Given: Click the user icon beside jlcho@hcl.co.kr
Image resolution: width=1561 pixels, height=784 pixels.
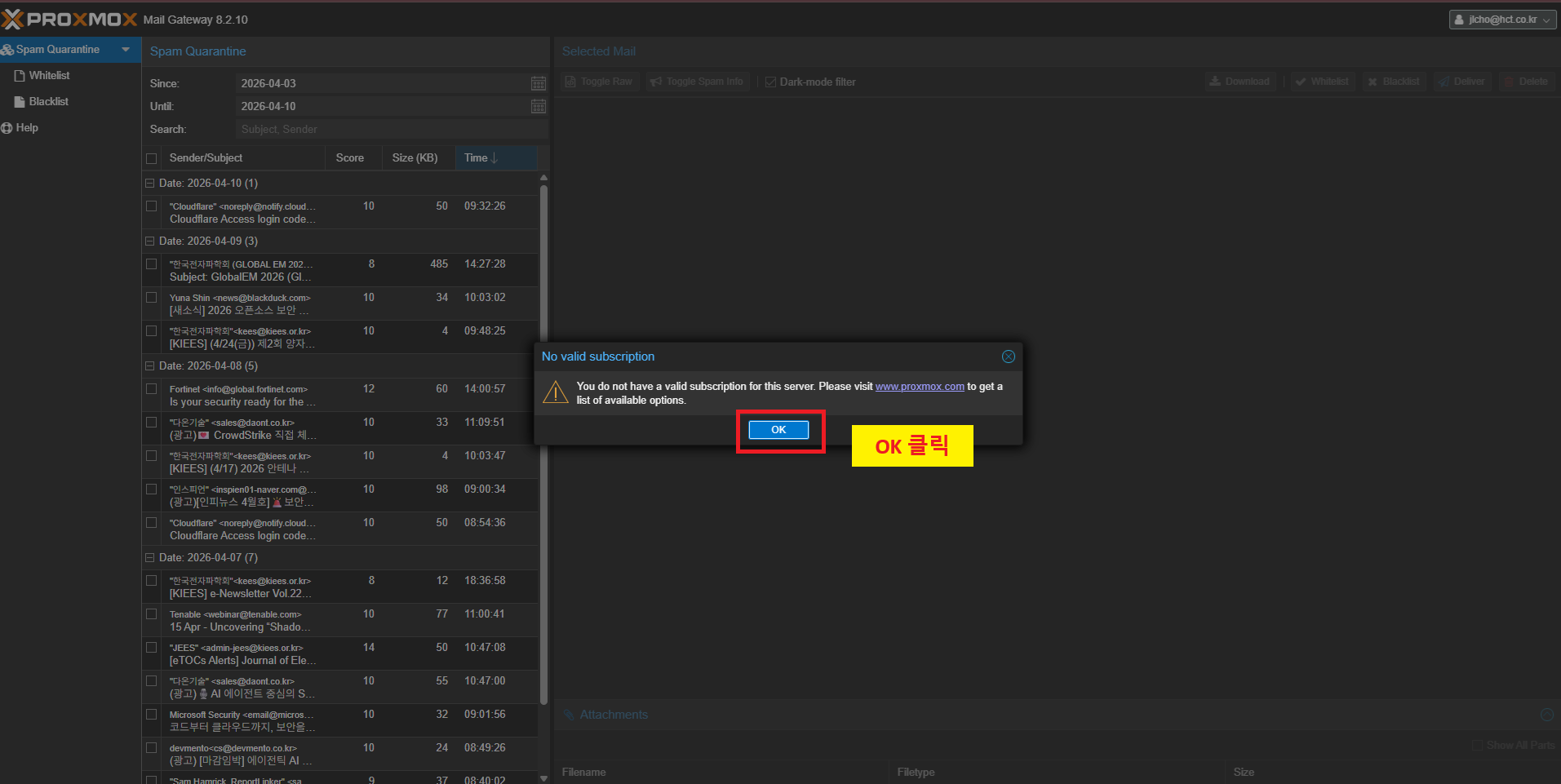Looking at the screenshot, I should click(x=1459, y=20).
